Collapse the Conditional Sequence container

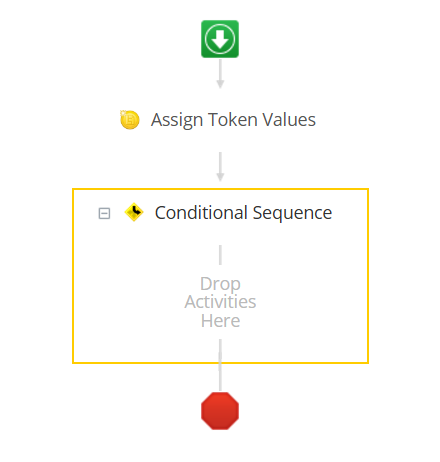tap(104, 213)
